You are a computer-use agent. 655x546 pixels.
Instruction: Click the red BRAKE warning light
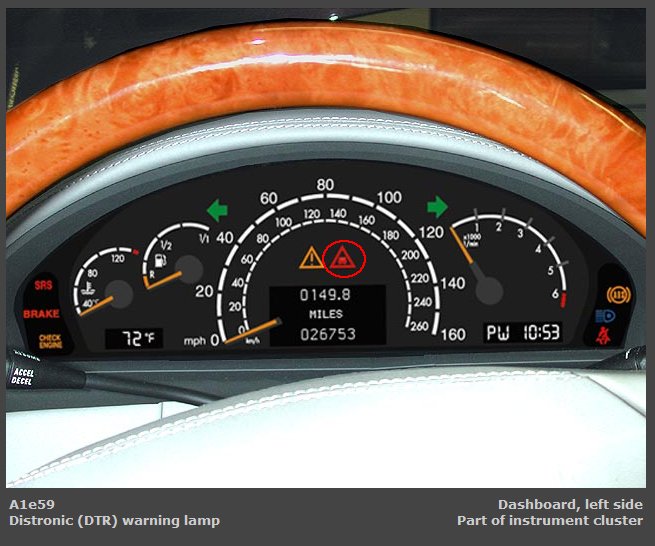pos(41,314)
